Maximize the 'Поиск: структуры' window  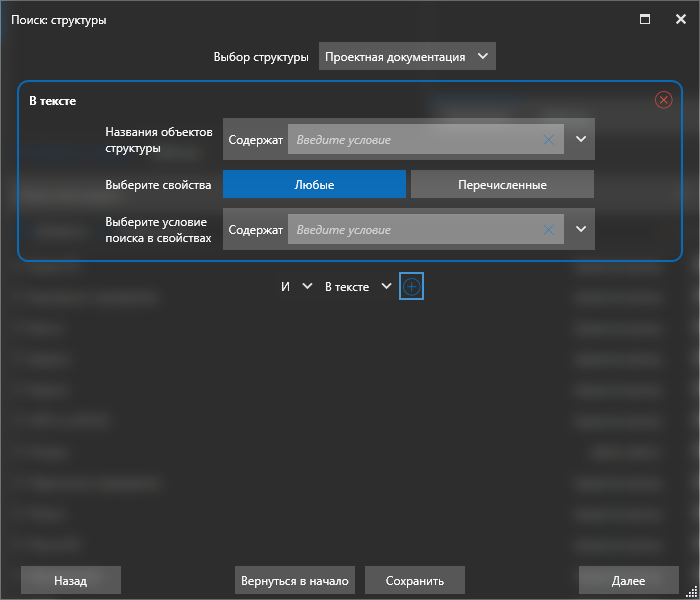[645, 18]
